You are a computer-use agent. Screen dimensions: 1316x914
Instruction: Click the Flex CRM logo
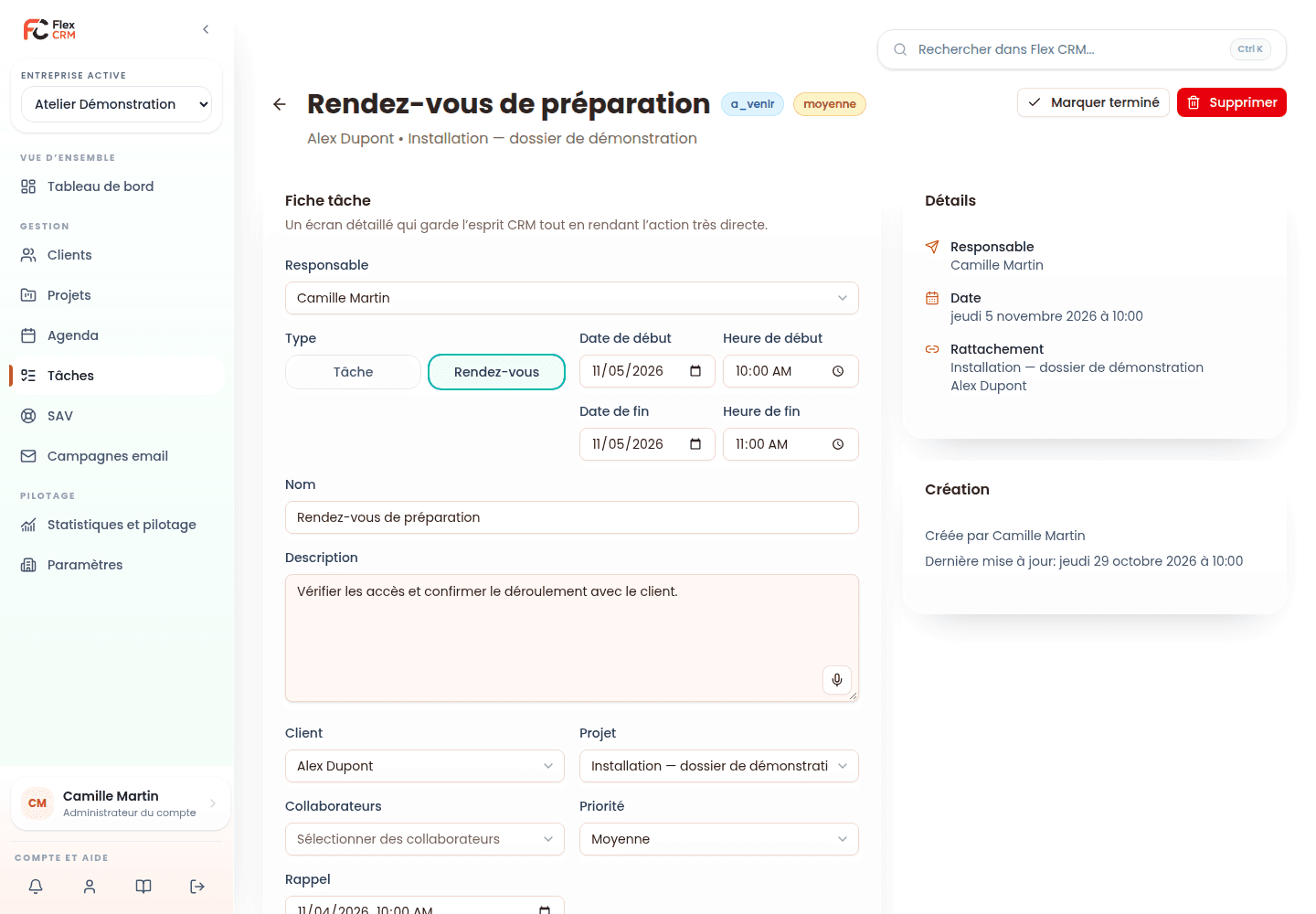[49, 29]
